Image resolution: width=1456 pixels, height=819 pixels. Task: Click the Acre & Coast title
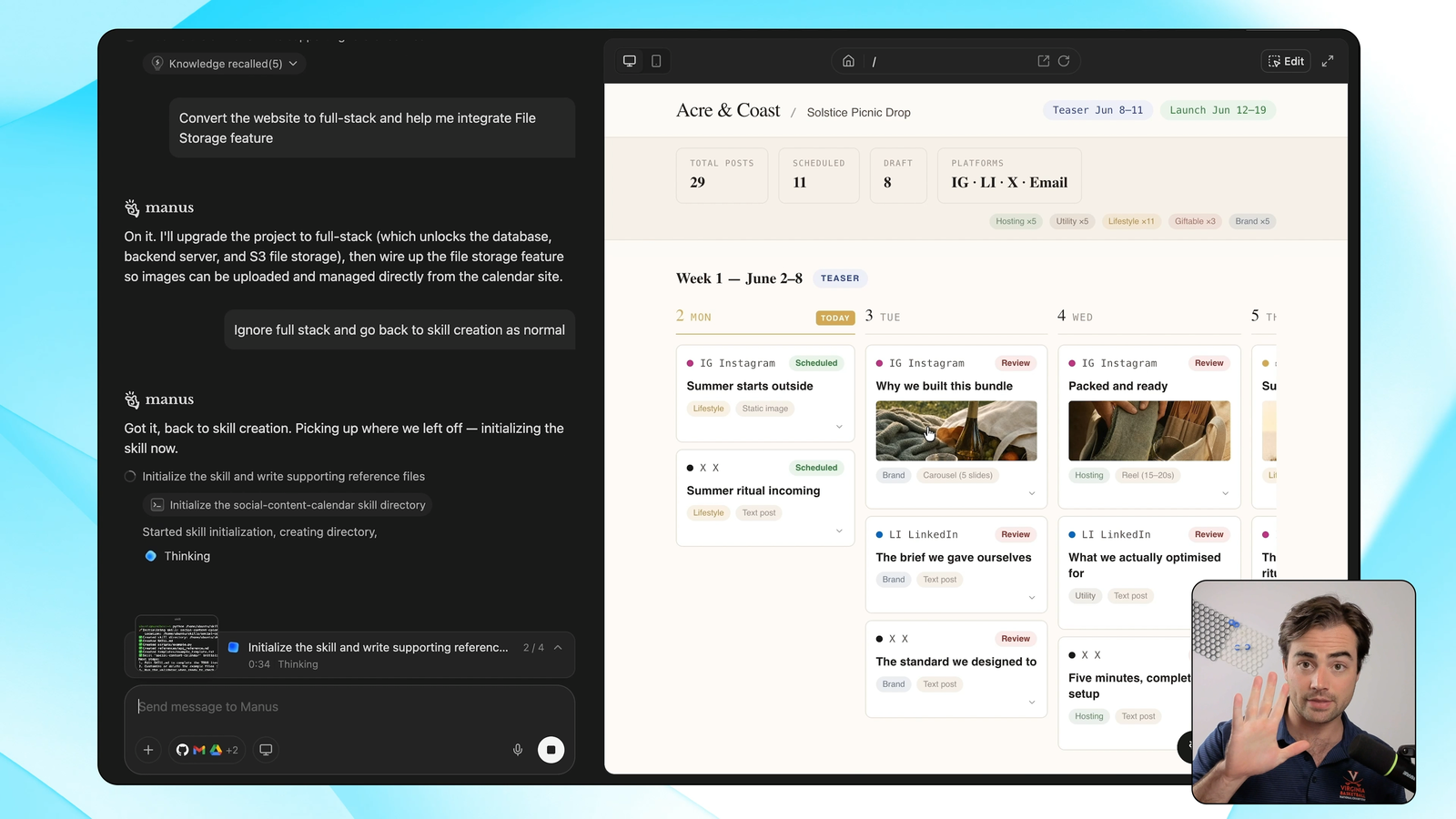(728, 110)
